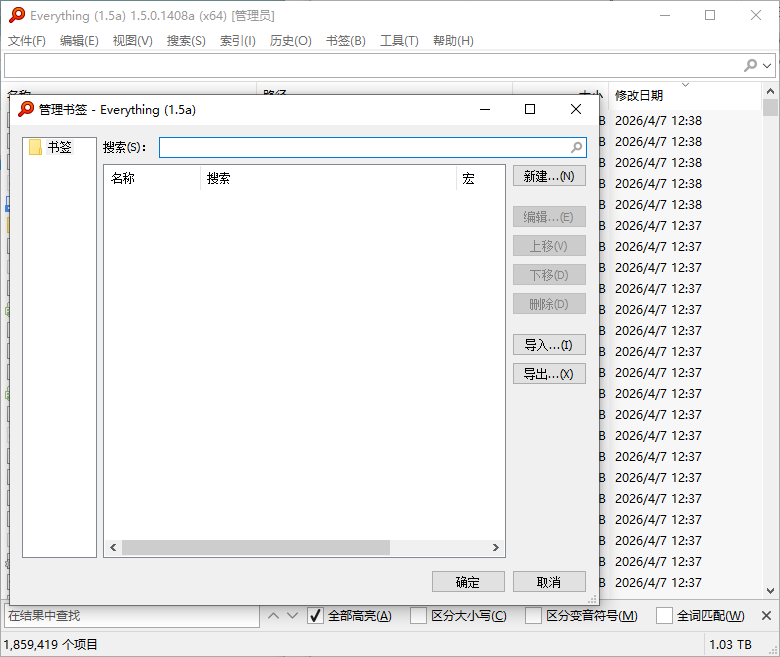Click the 1,859,419 个项目 status text
Viewport: 780px width, 657px height.
[x=51, y=645]
